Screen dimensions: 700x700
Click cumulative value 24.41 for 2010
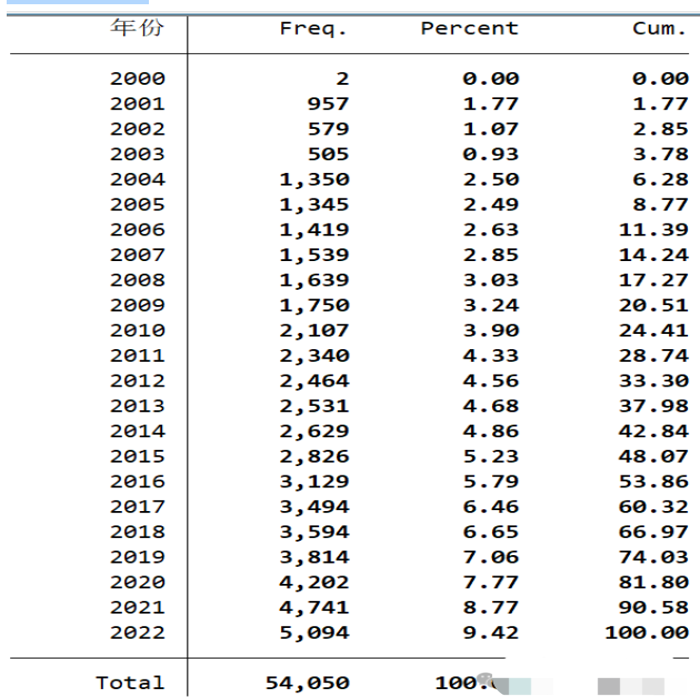(654, 330)
